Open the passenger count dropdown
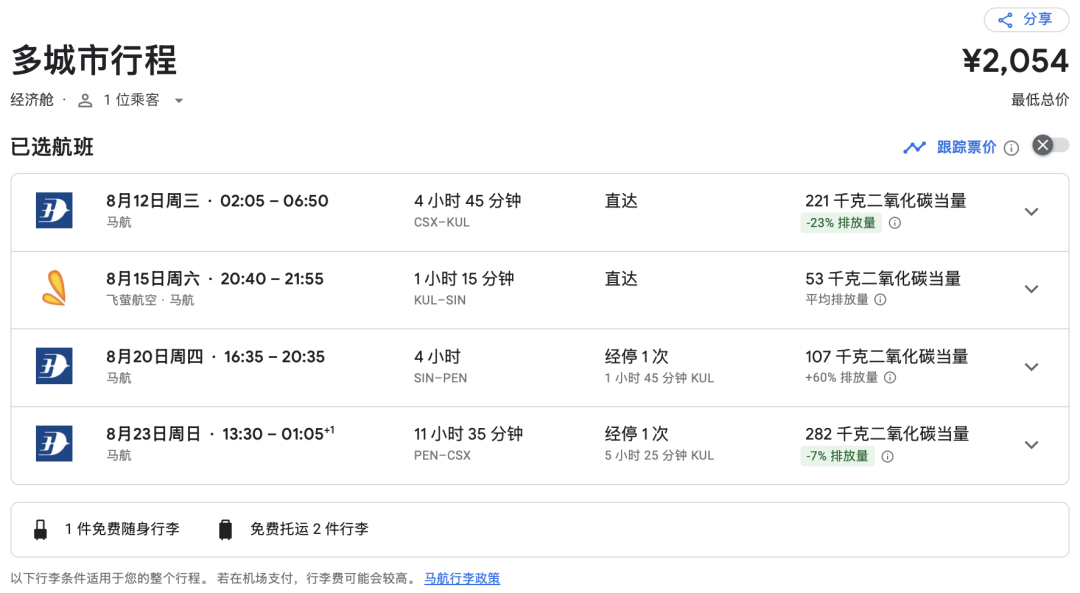Viewport: 1080px width, 593px height. point(178,100)
